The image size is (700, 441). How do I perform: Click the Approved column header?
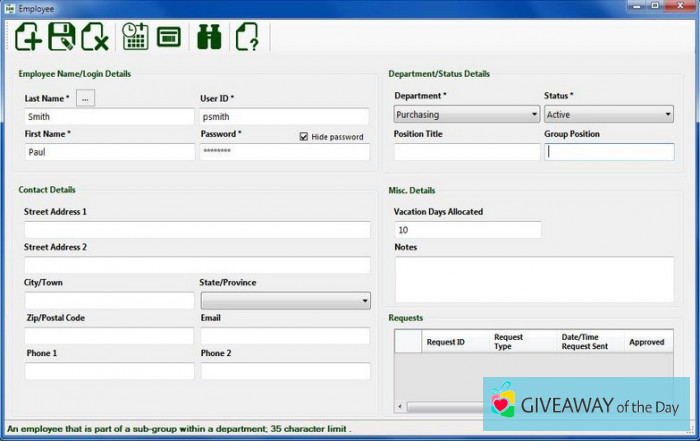[x=646, y=342]
